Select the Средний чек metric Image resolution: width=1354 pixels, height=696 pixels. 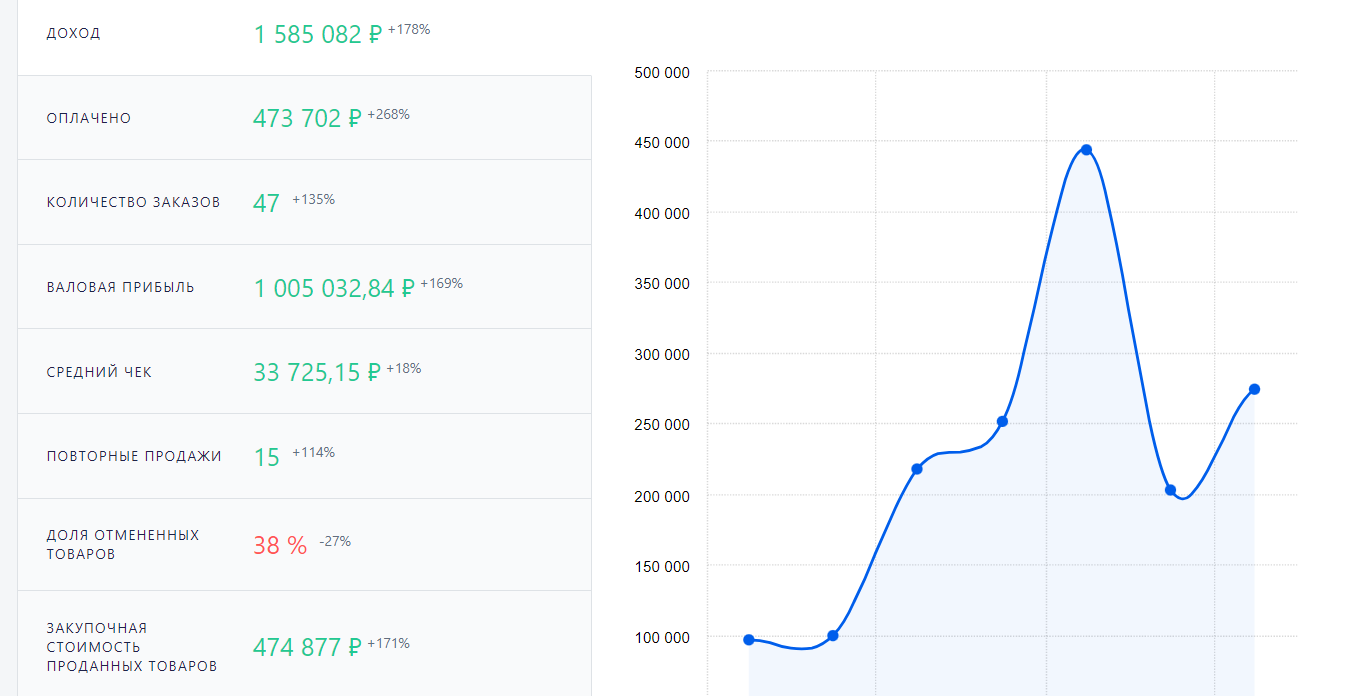point(305,371)
